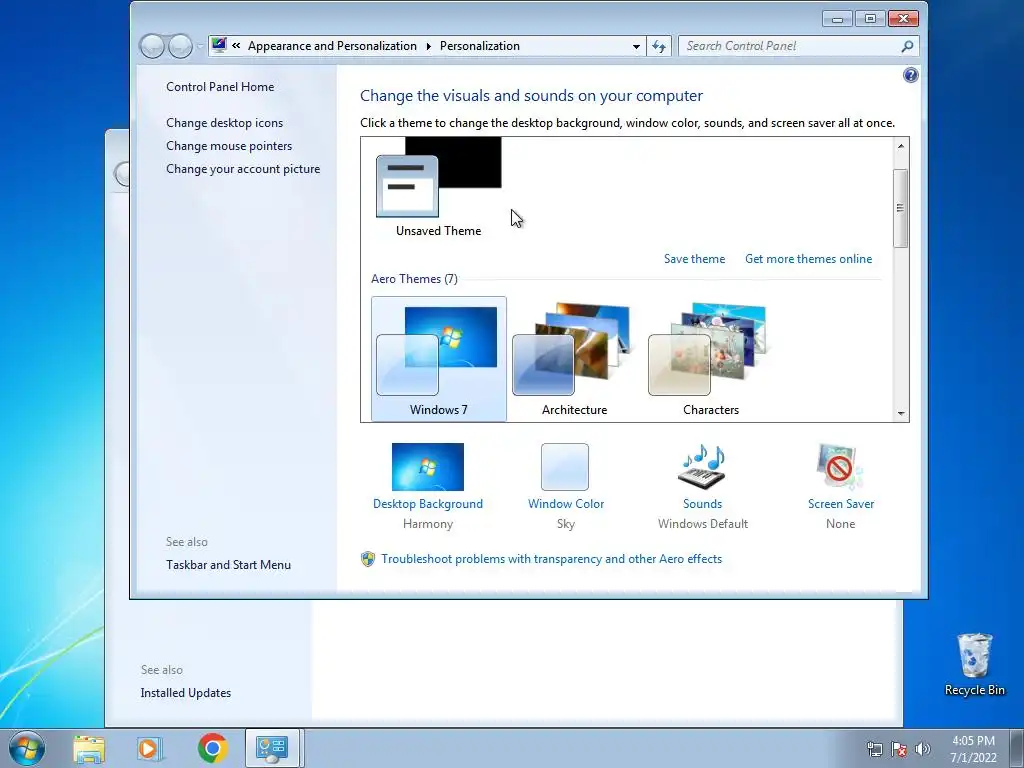Click the search magnifier icon

(x=907, y=46)
